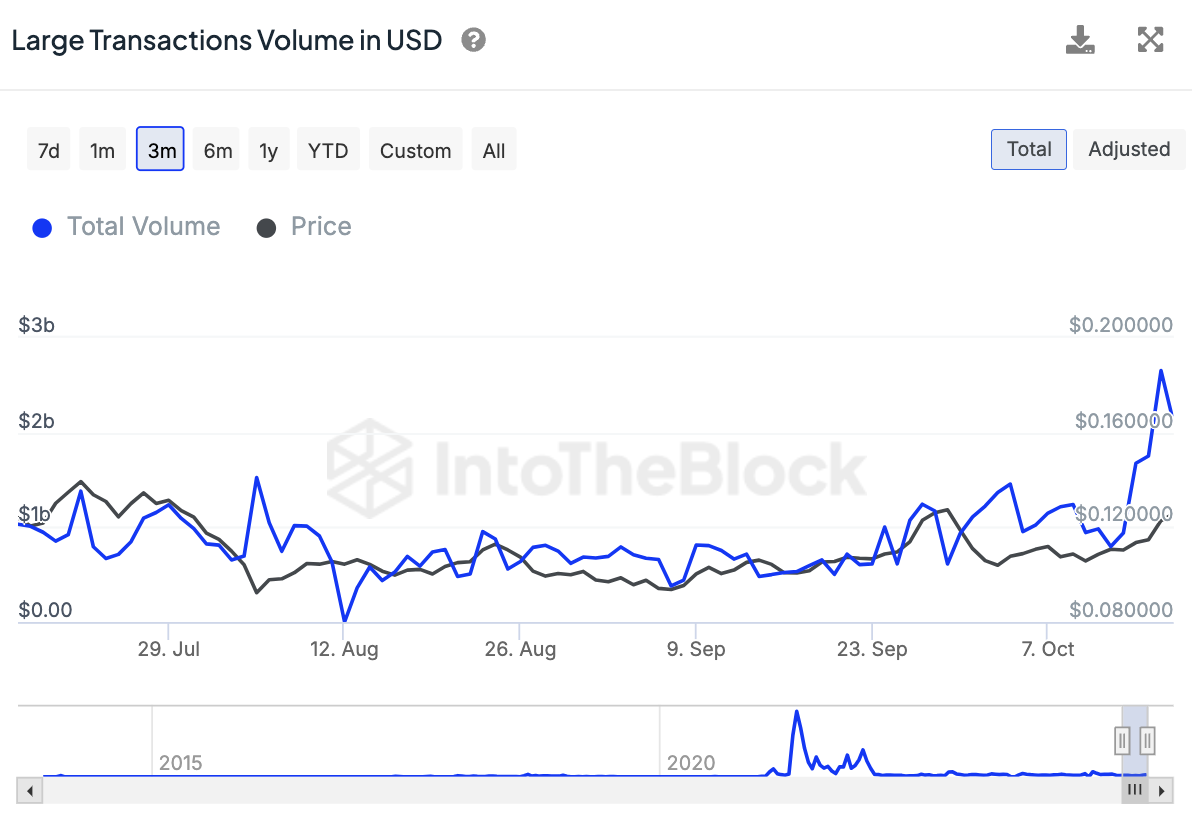Click the 3m range button

161,151
